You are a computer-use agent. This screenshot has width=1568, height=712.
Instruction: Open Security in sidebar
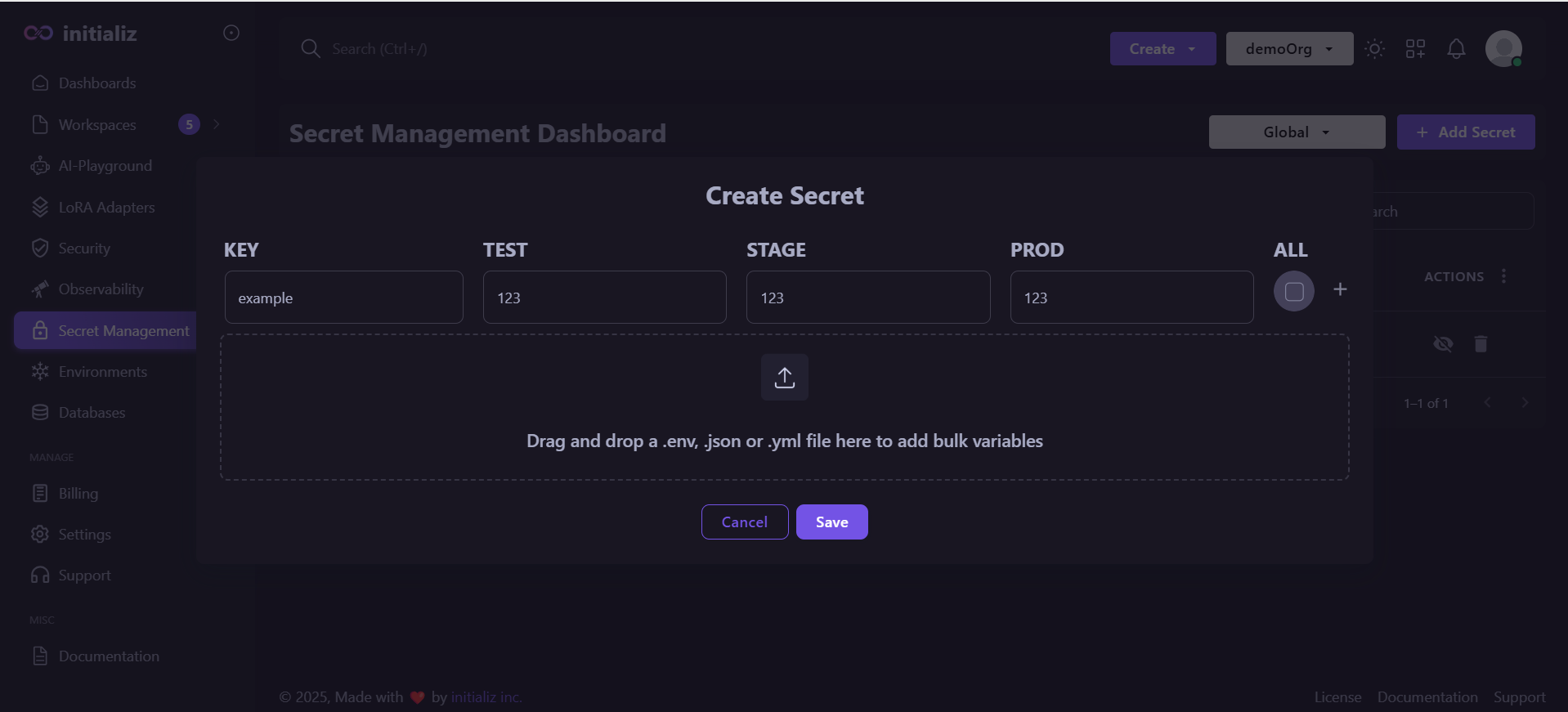click(84, 249)
